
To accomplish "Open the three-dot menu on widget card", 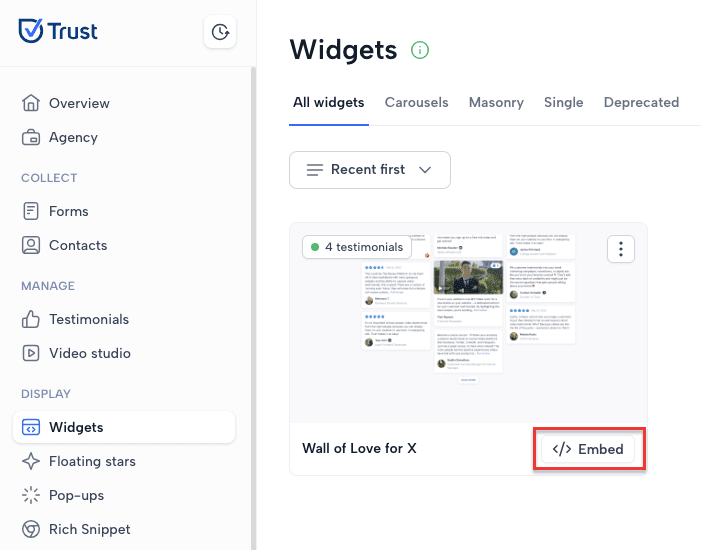I will [x=621, y=249].
